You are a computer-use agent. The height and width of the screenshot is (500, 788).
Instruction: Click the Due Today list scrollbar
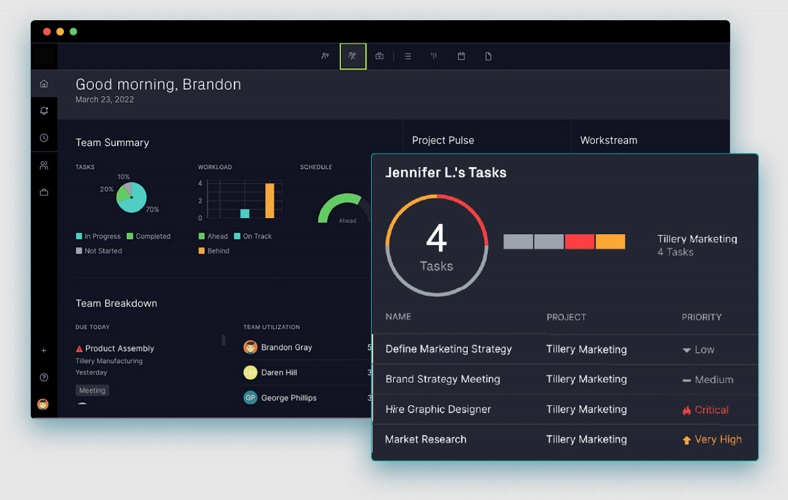coord(223,341)
